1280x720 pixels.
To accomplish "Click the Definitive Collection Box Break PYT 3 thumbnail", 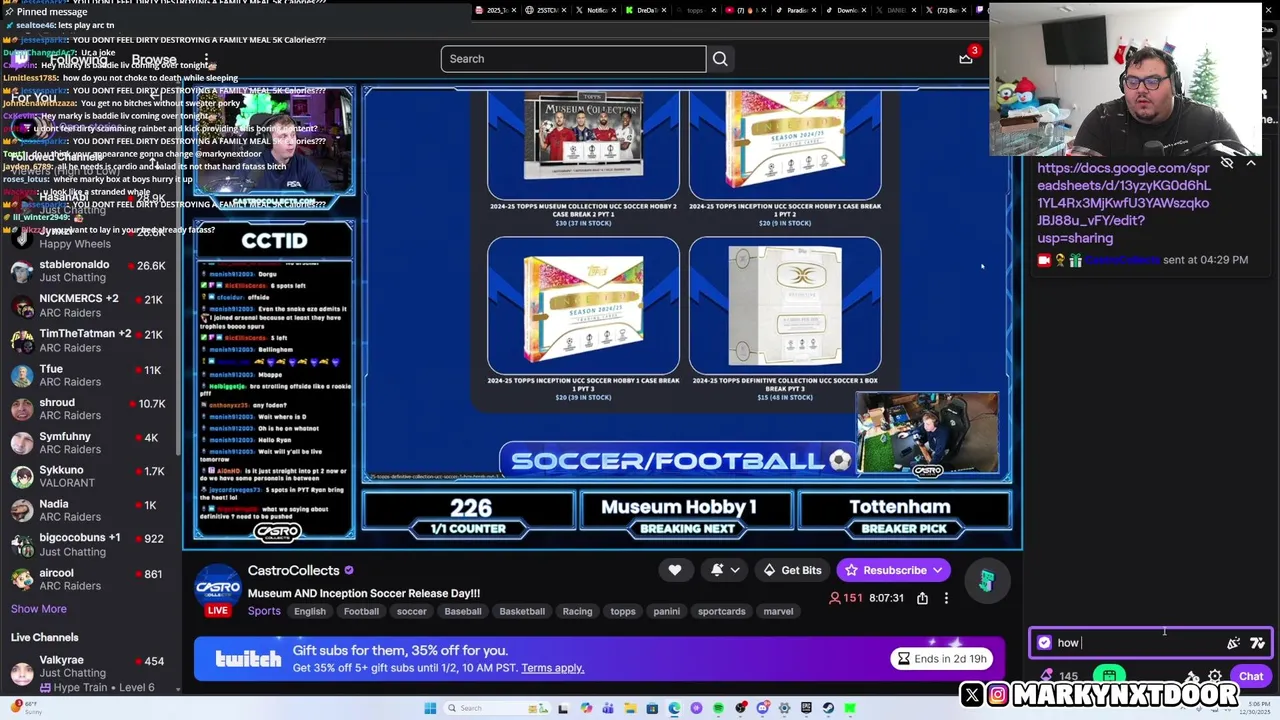I will (785, 306).
